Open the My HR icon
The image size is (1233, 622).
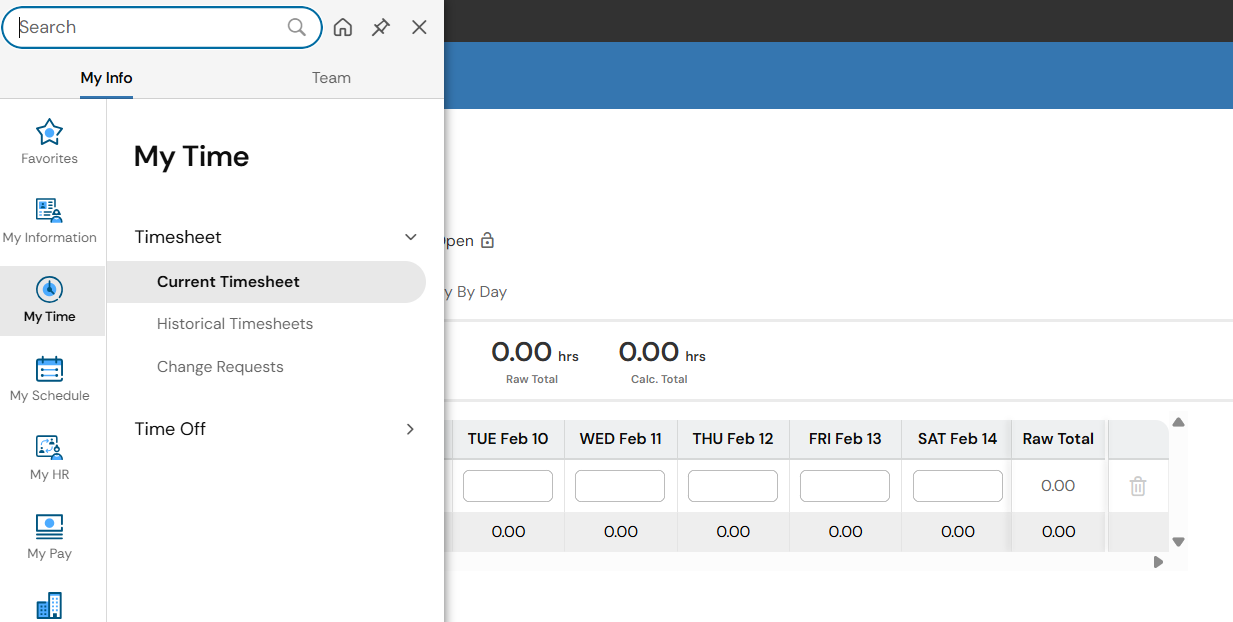pyautogui.click(x=49, y=448)
